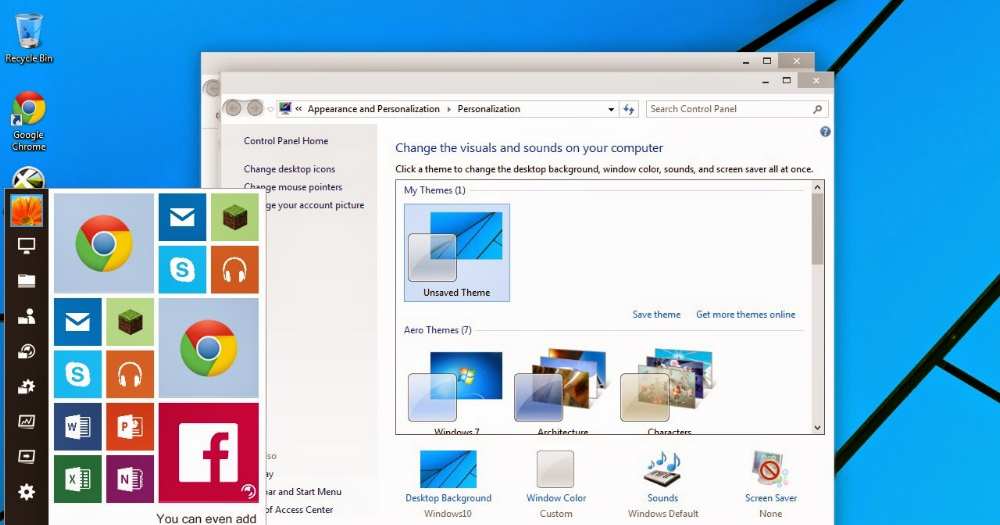Click the Forward arrow in Personalization window
Viewport: 1000px width, 525px height.
(255, 108)
